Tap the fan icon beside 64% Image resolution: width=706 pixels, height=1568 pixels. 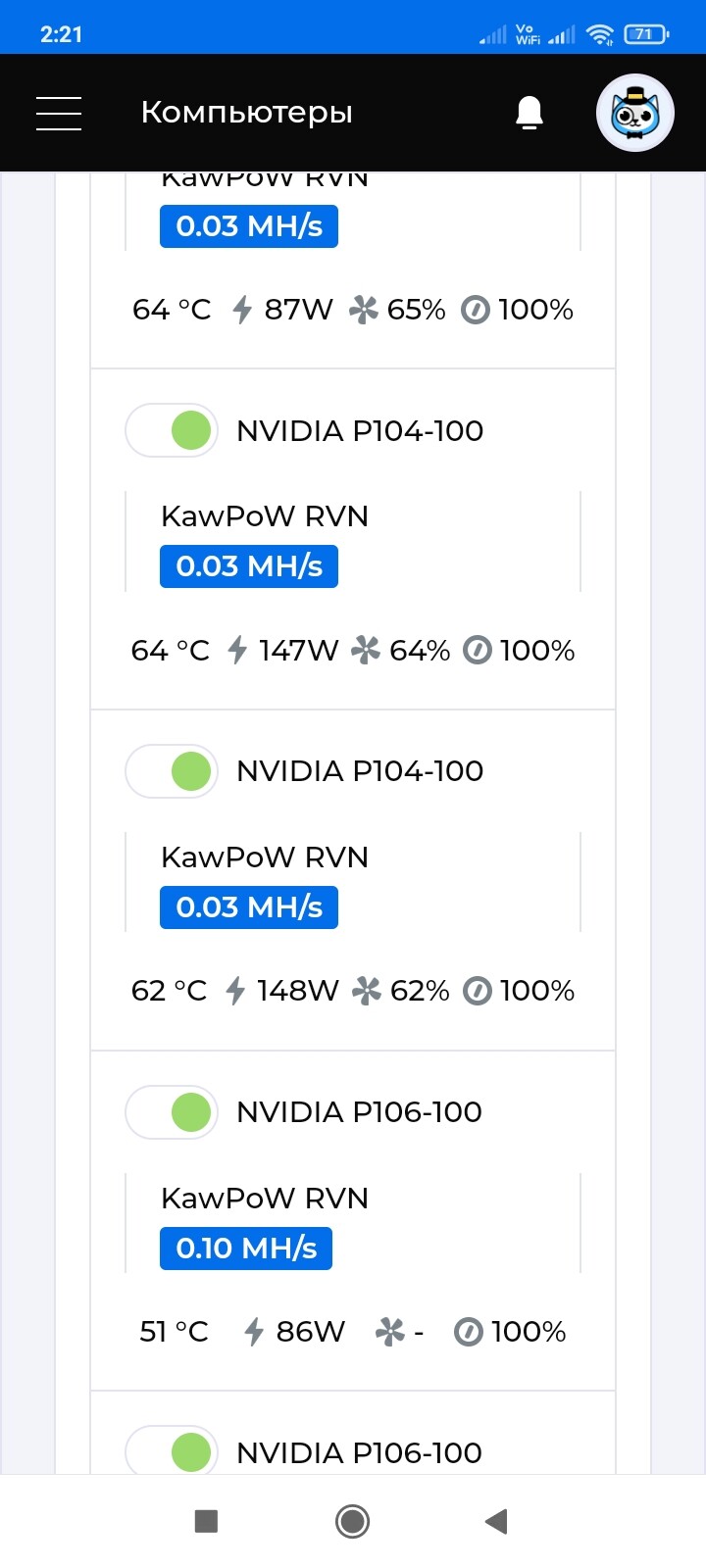[366, 650]
